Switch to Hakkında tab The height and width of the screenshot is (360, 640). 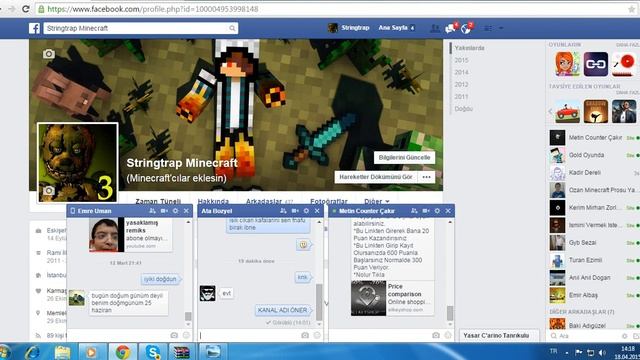213,201
